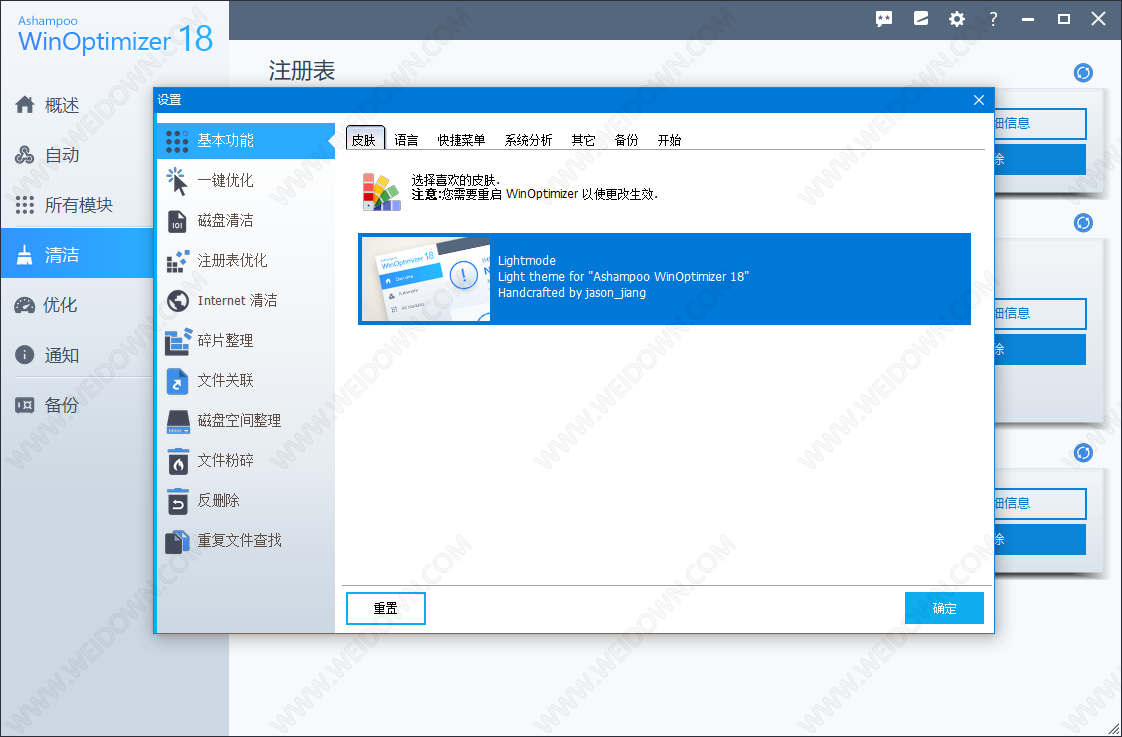This screenshot has height=737, width=1122.
Task: Open the settings gear icon in title bar
Action: coord(957,19)
